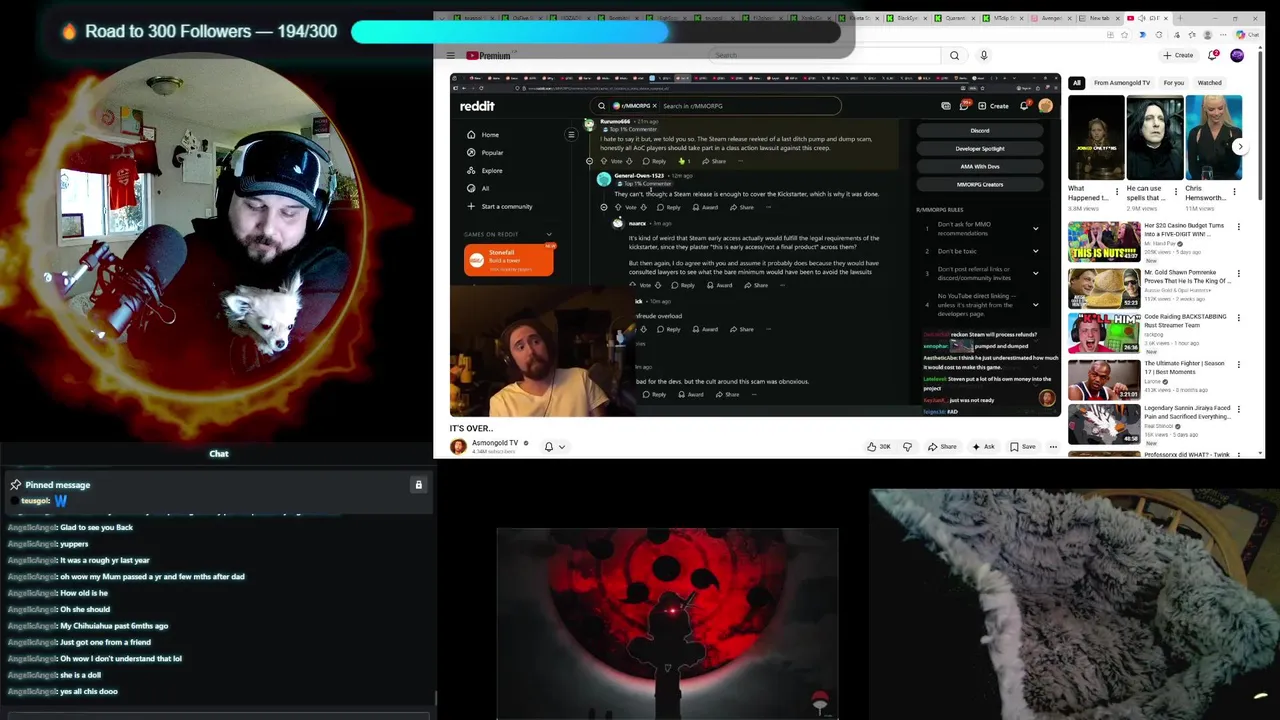This screenshot has width=1280, height=720.
Task: Click the pin icon beside Pinned message
Action: [x=15, y=485]
